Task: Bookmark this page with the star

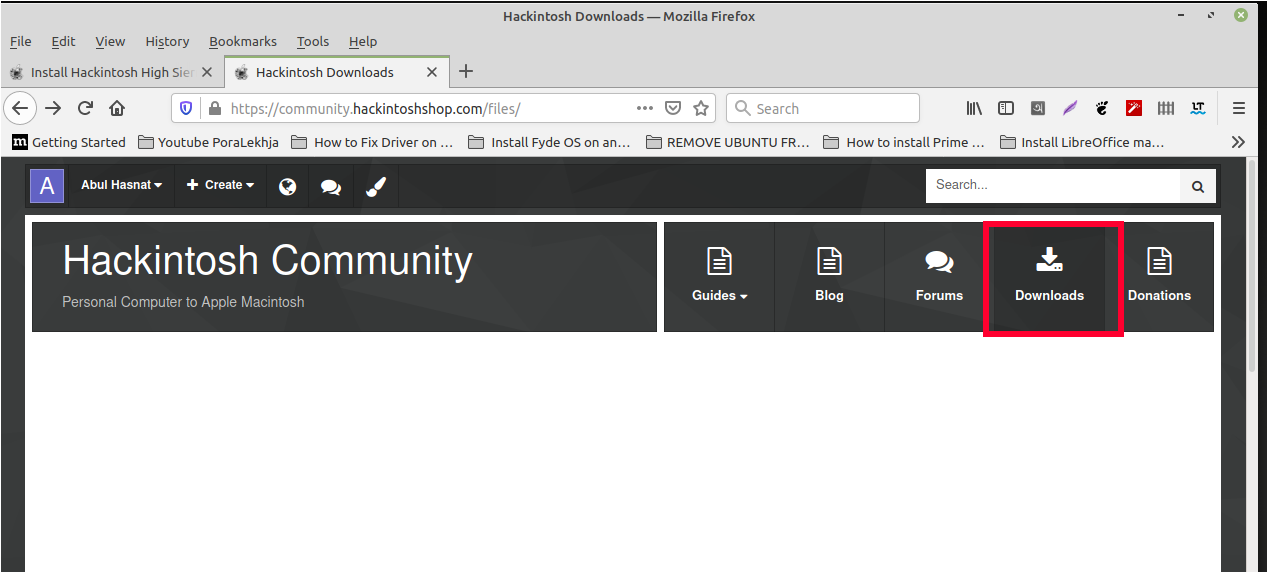Action: (x=701, y=108)
